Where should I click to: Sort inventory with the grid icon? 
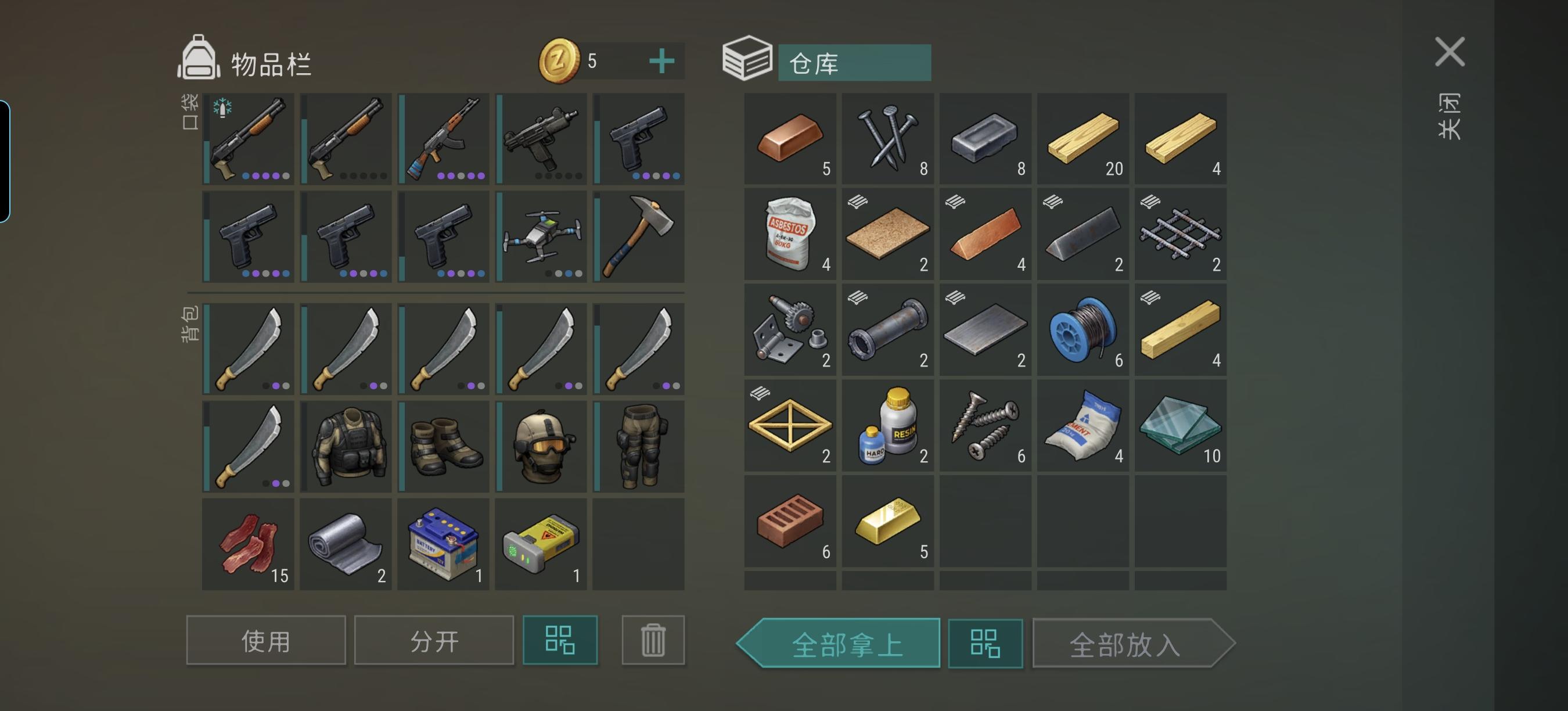pos(560,640)
